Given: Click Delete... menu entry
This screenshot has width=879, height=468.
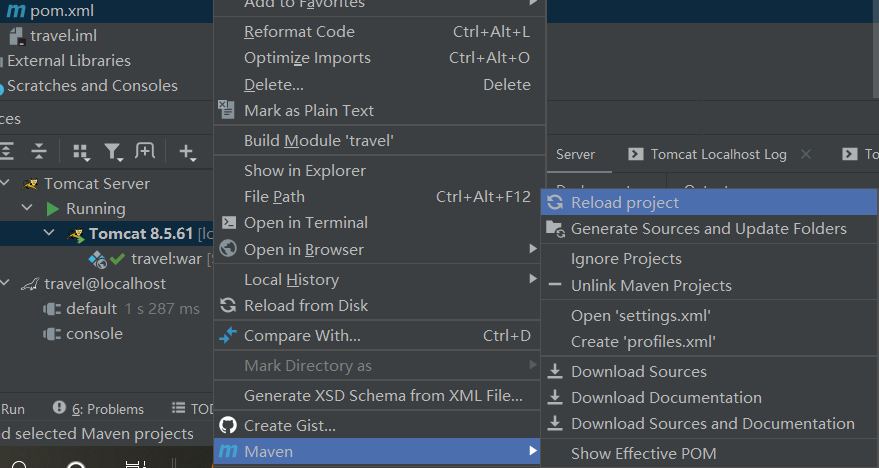Looking at the screenshot, I should pyautogui.click(x=377, y=85).
